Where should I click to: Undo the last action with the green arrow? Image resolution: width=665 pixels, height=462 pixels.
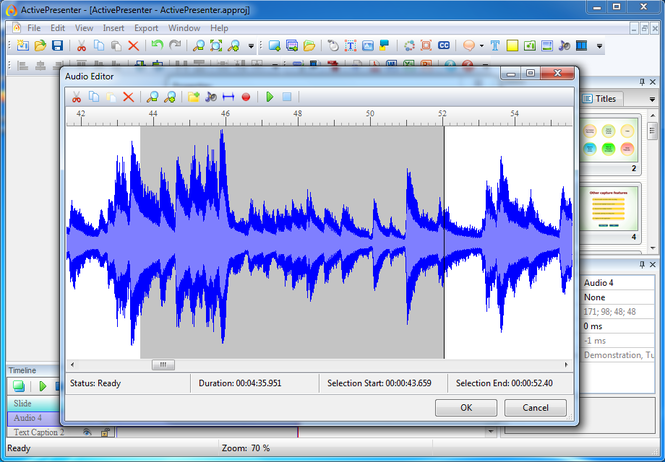pos(157,45)
